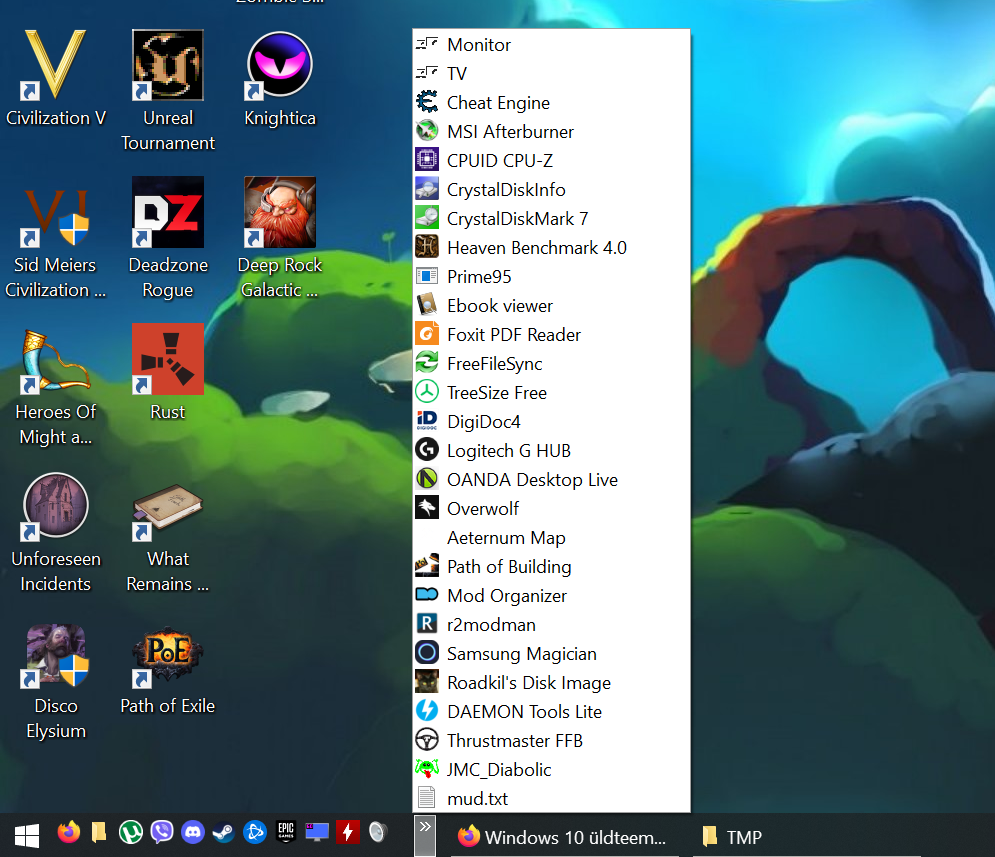Open OANDA Desktop Live
The width and height of the screenshot is (995, 857).
pyautogui.click(x=551, y=480)
